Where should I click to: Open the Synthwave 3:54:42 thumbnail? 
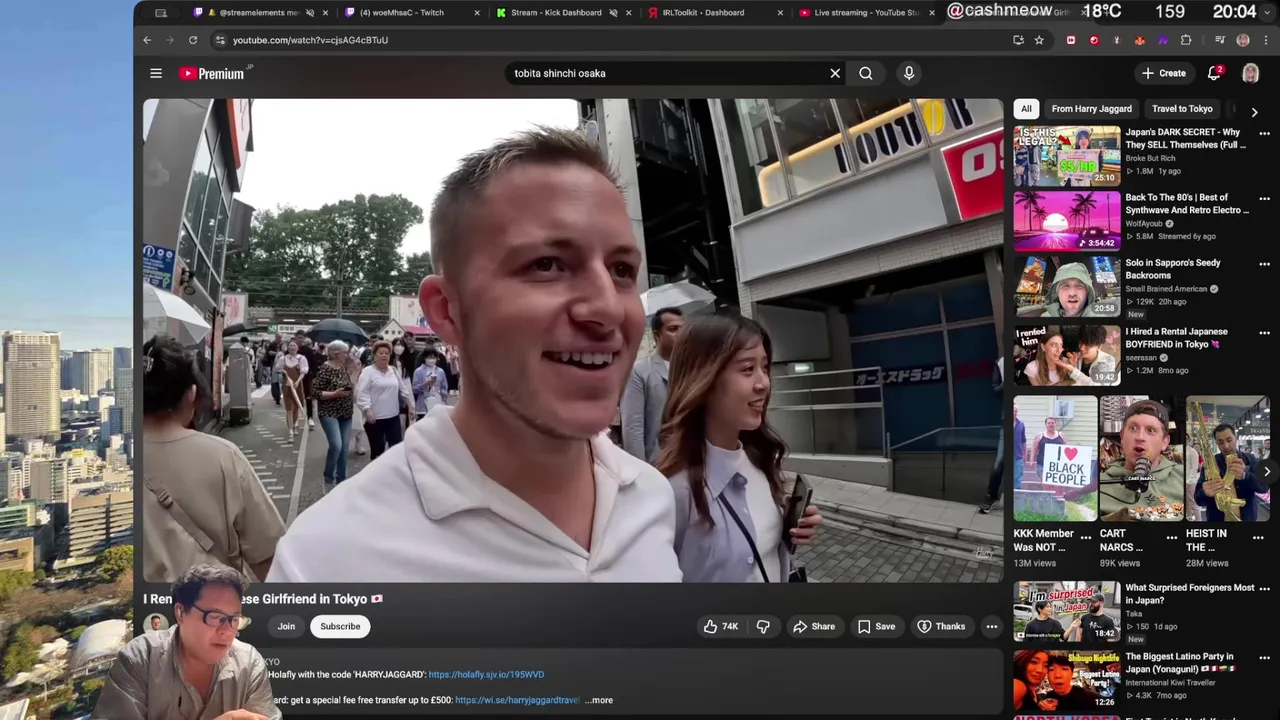tap(1067, 221)
